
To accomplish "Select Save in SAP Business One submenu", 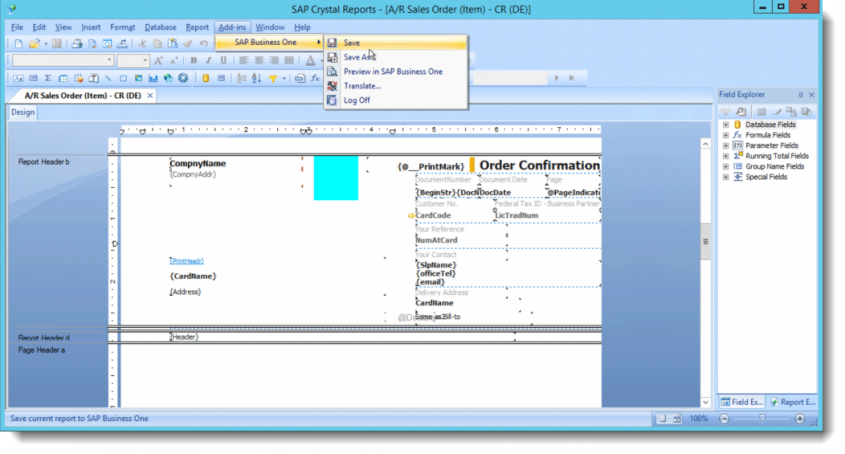I will pos(396,43).
